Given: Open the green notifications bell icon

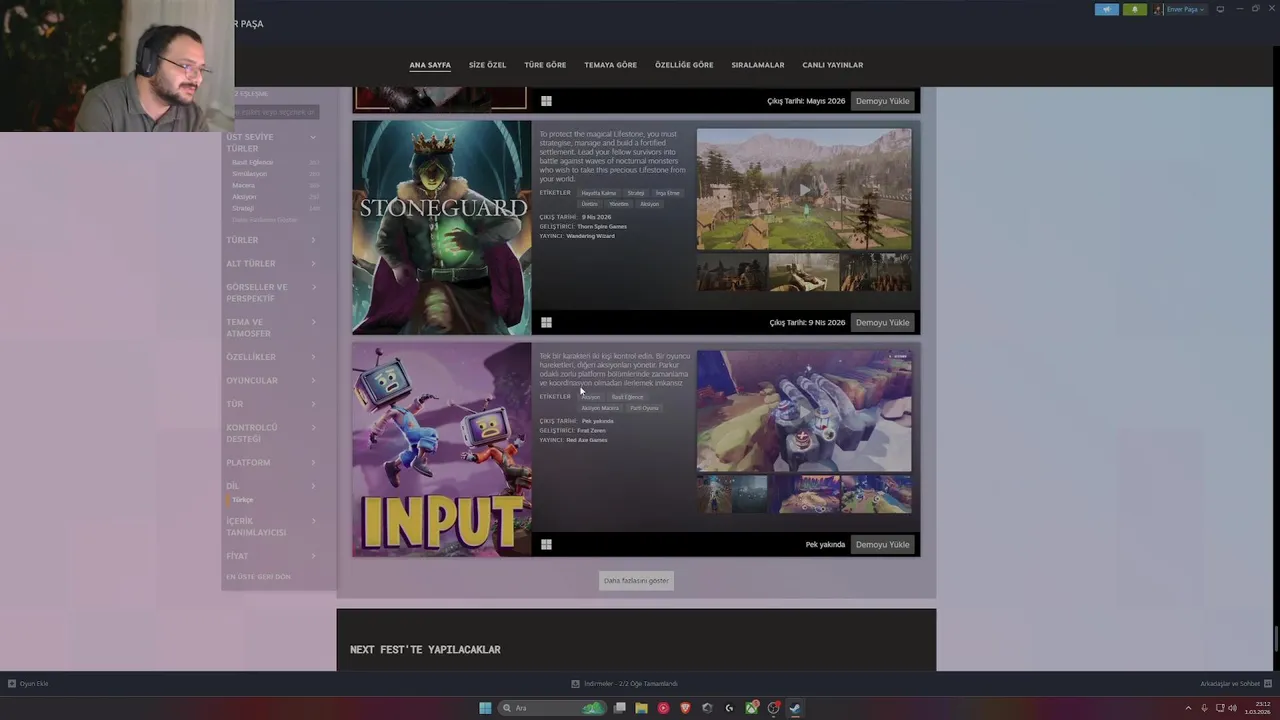Looking at the screenshot, I should (1135, 9).
